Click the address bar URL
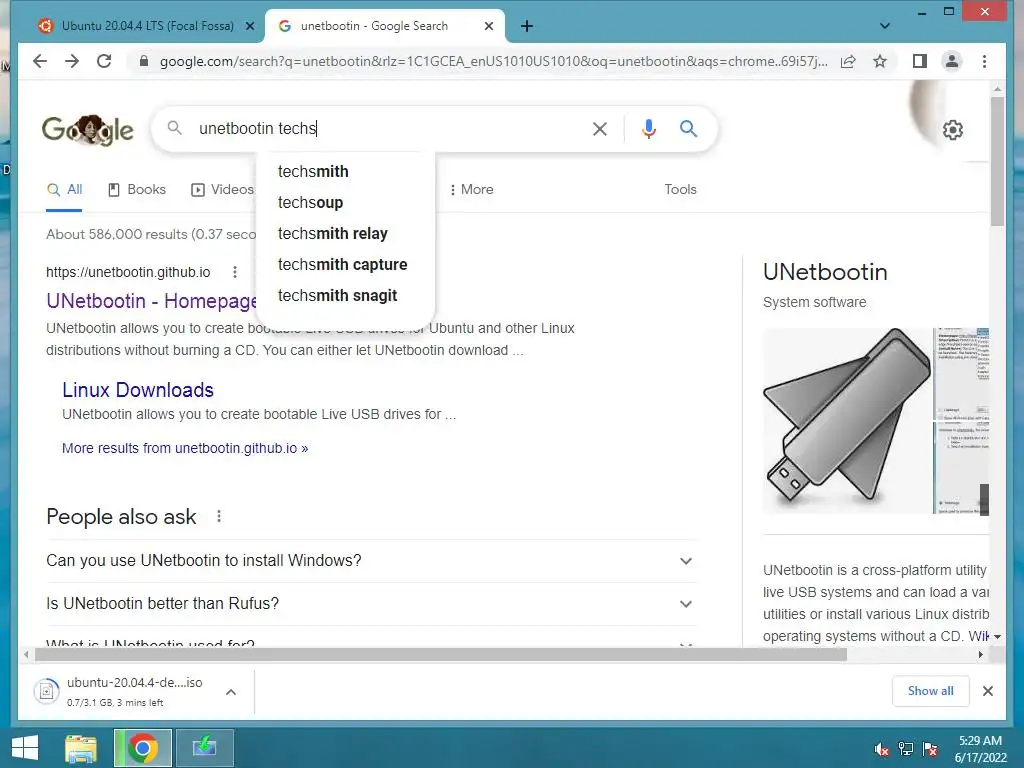The height and width of the screenshot is (768, 1024). (x=493, y=61)
